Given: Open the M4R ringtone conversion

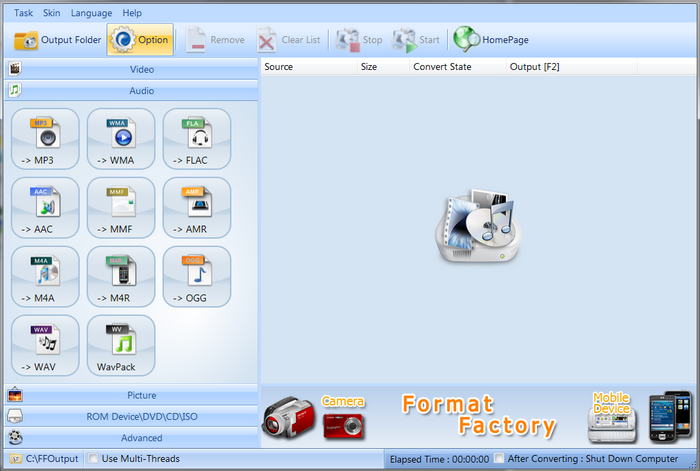Looking at the screenshot, I should point(121,276).
